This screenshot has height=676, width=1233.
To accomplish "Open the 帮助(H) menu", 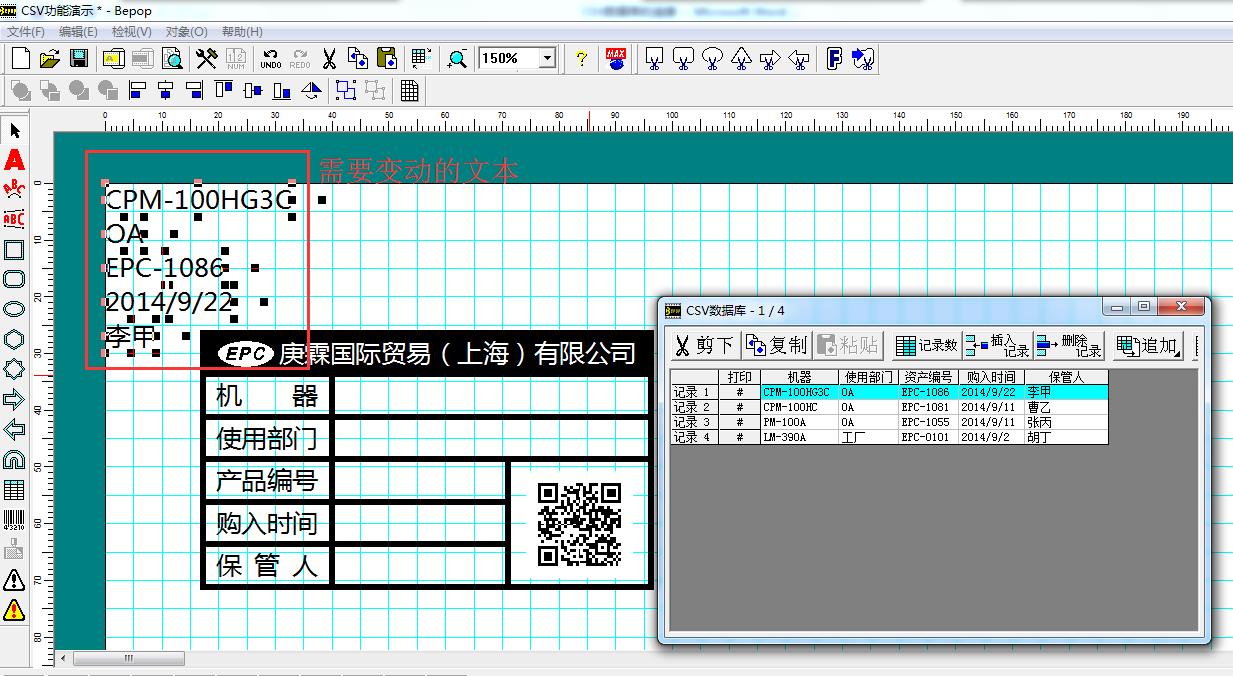I will click(x=242, y=32).
